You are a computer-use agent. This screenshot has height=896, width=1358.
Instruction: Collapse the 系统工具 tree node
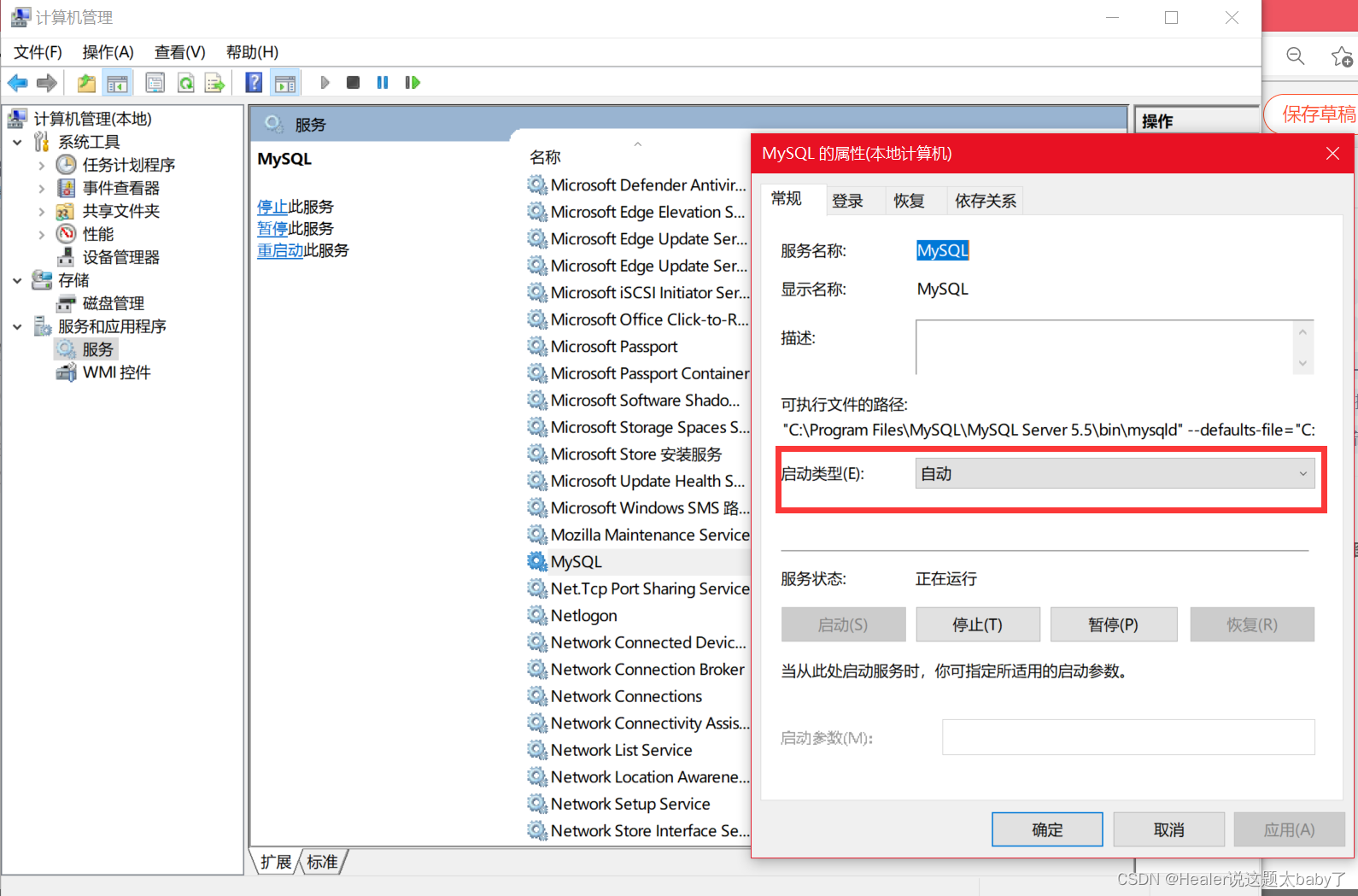point(17,142)
